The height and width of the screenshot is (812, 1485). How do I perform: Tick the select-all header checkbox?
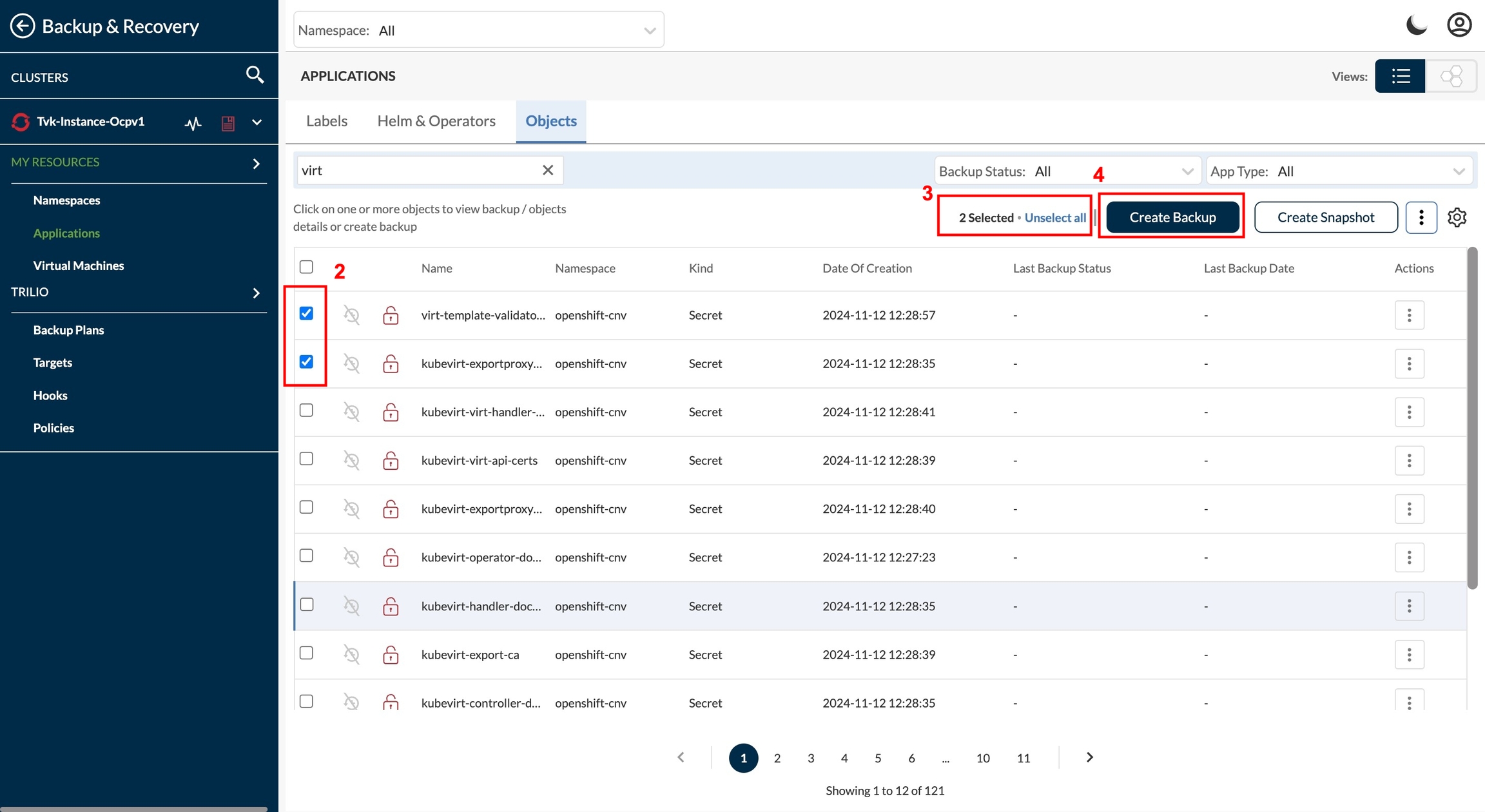point(307,267)
